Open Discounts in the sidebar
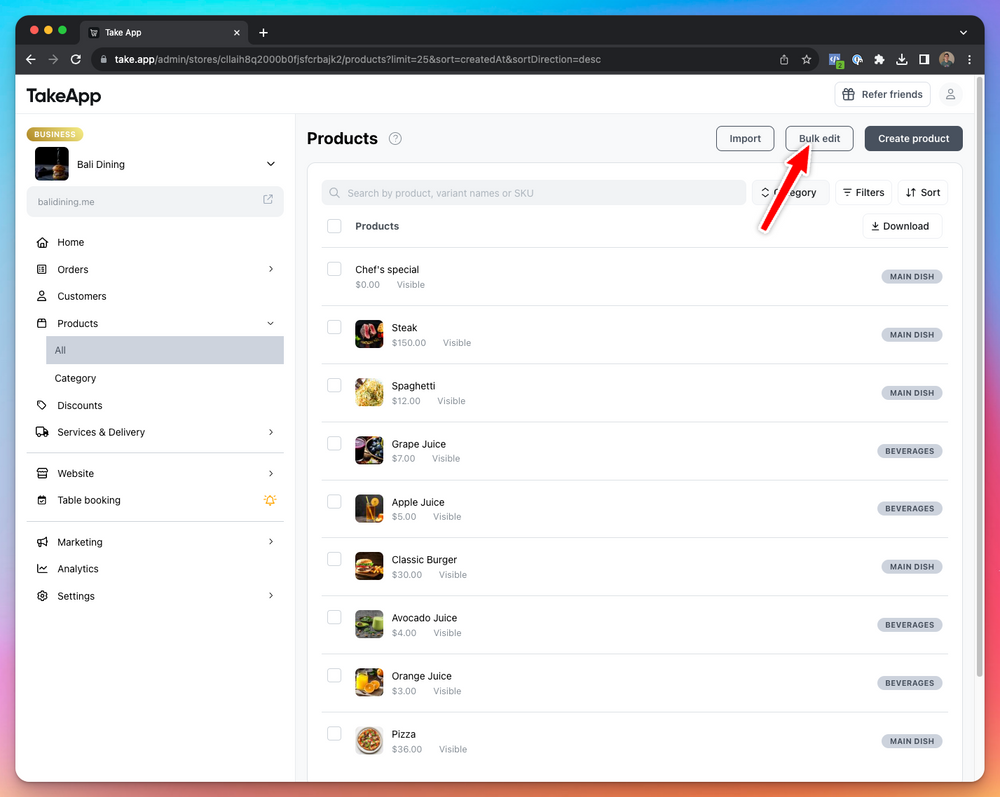 click(x=80, y=406)
